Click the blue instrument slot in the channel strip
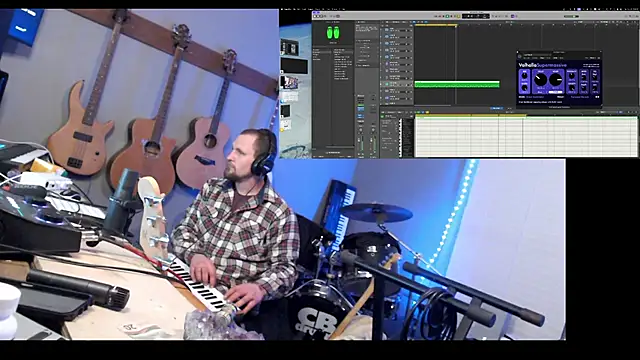 [361, 109]
